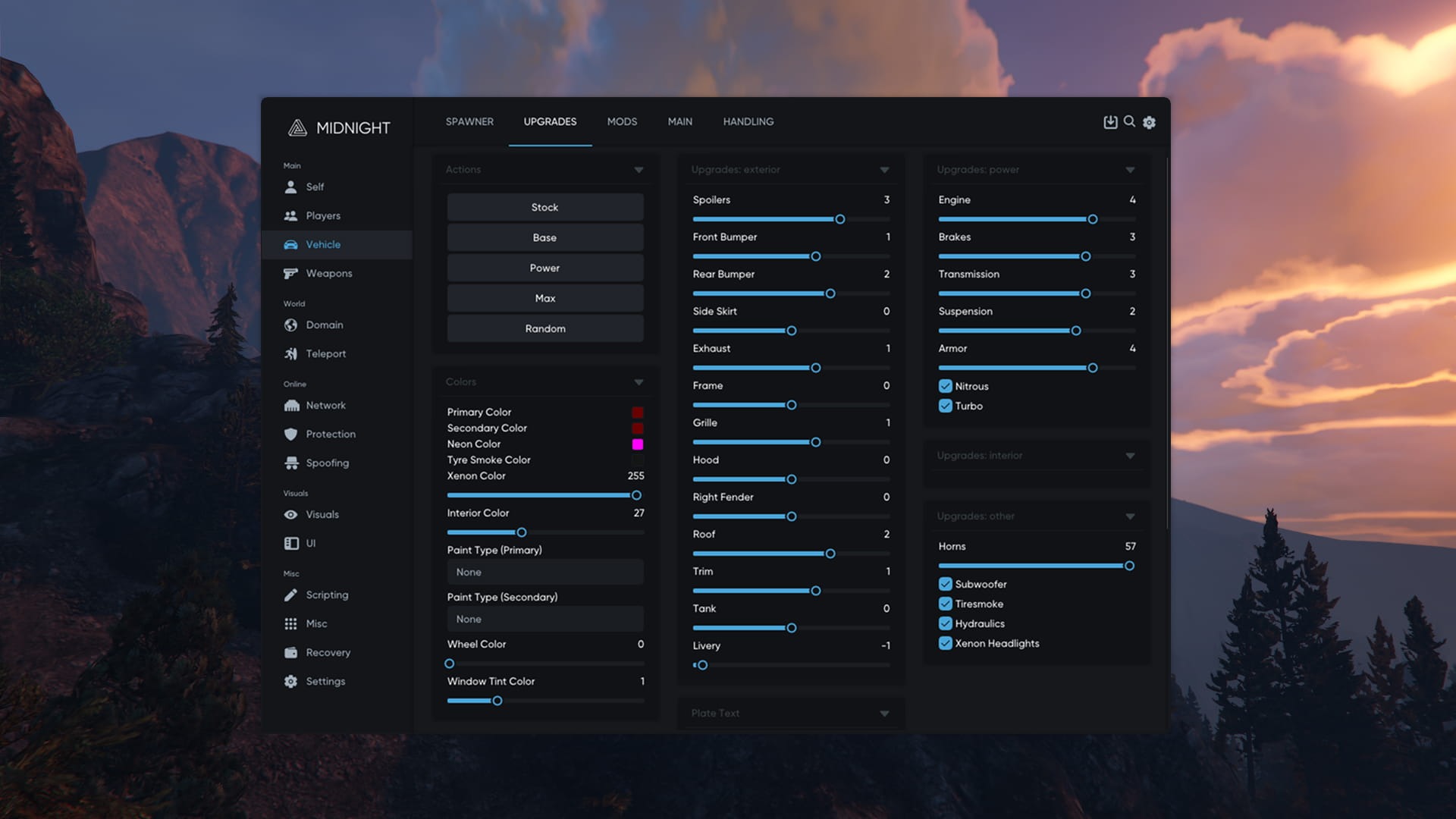Click the header gear settings icon

pos(1149,122)
